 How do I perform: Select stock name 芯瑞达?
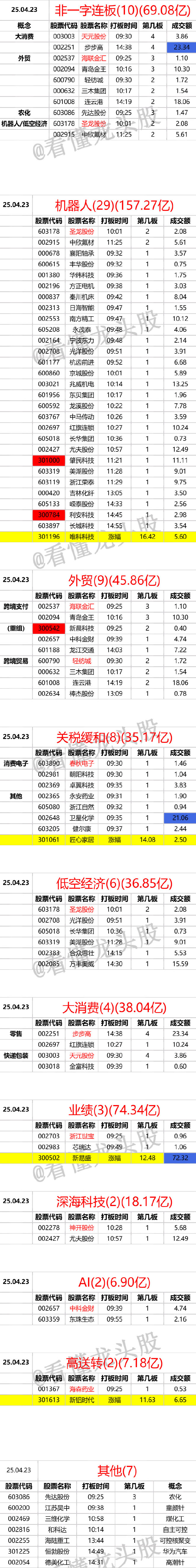pyautogui.click(x=81, y=1147)
